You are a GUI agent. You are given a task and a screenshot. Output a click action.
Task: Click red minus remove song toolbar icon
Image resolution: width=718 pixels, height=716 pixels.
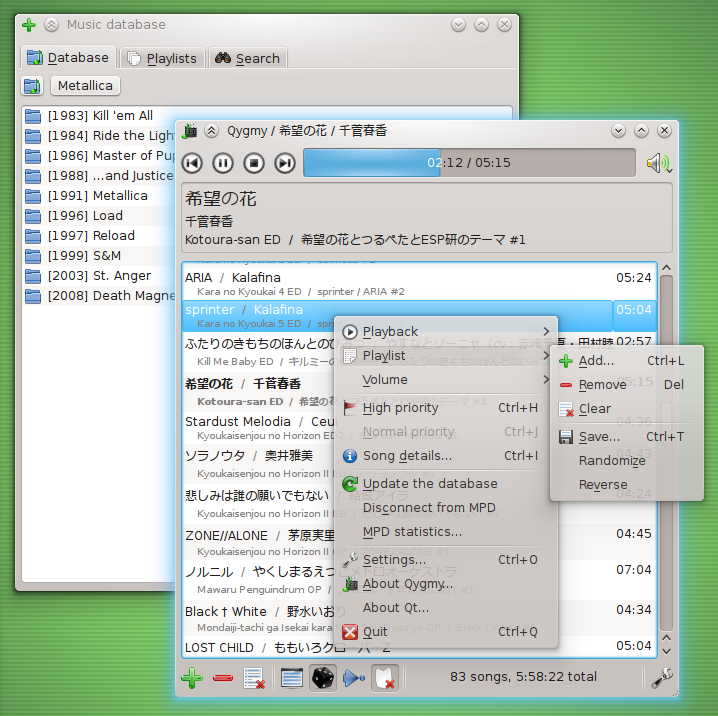click(x=223, y=678)
